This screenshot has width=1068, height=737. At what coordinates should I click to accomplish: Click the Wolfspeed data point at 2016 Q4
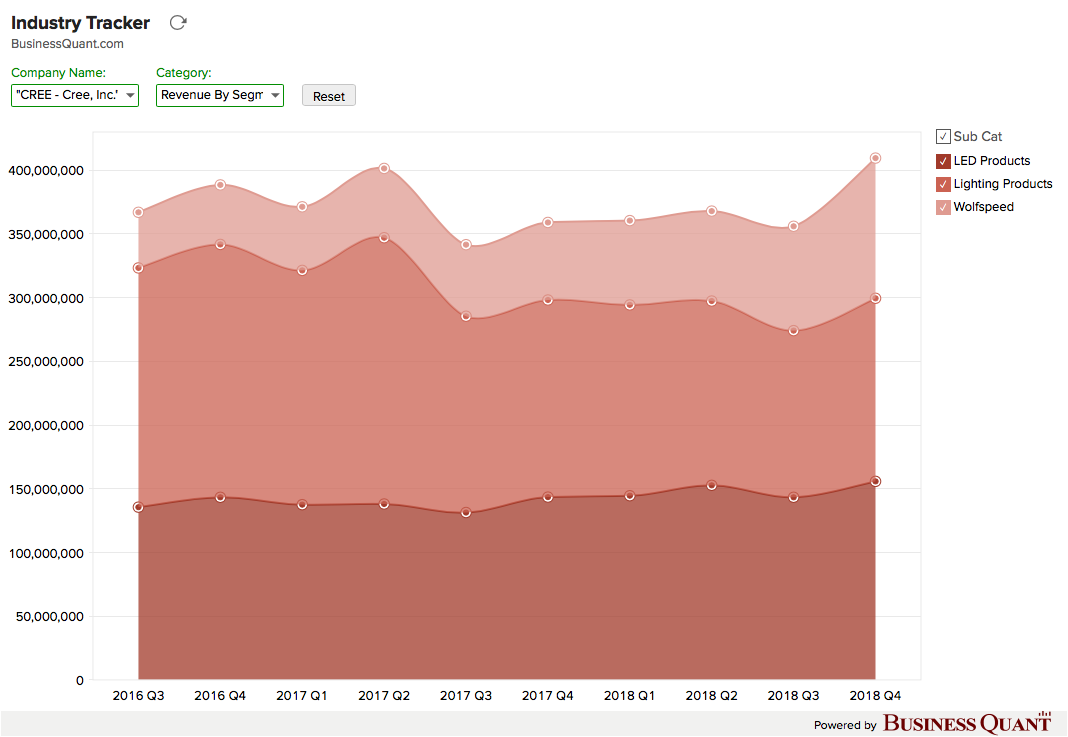(220, 185)
